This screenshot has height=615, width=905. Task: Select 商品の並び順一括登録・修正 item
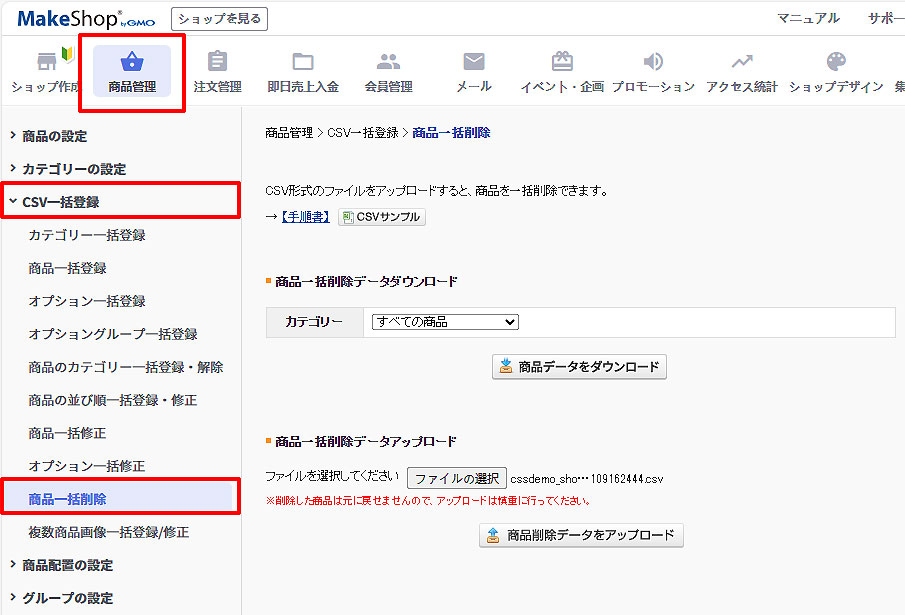pos(113,400)
